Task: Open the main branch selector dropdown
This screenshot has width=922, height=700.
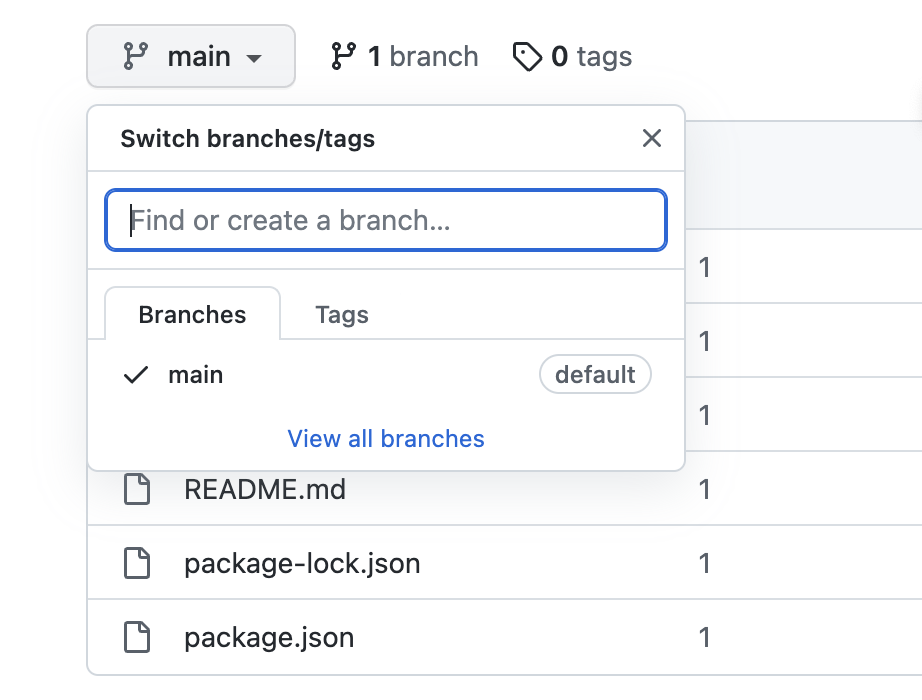Action: coord(191,56)
